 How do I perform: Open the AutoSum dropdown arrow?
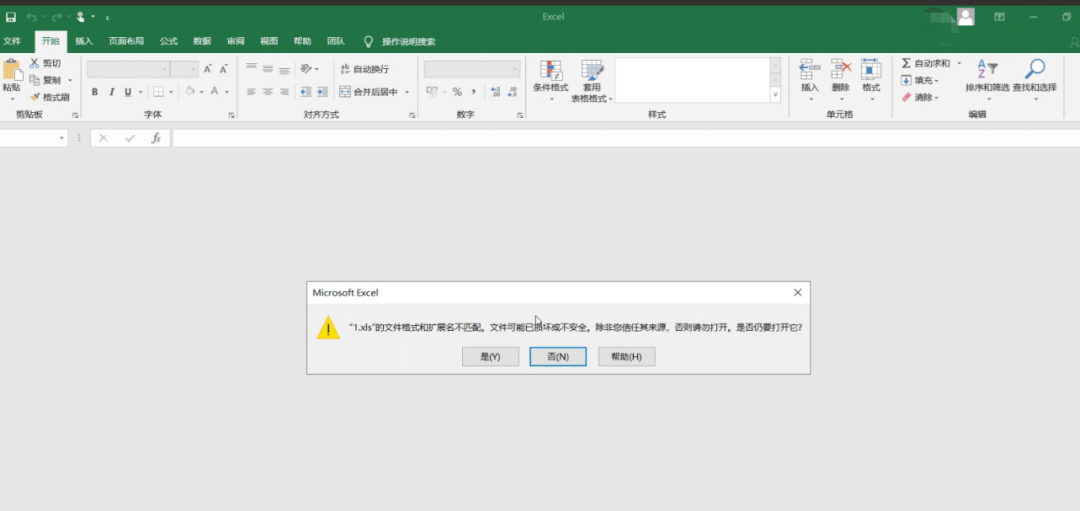pyautogui.click(x=959, y=63)
